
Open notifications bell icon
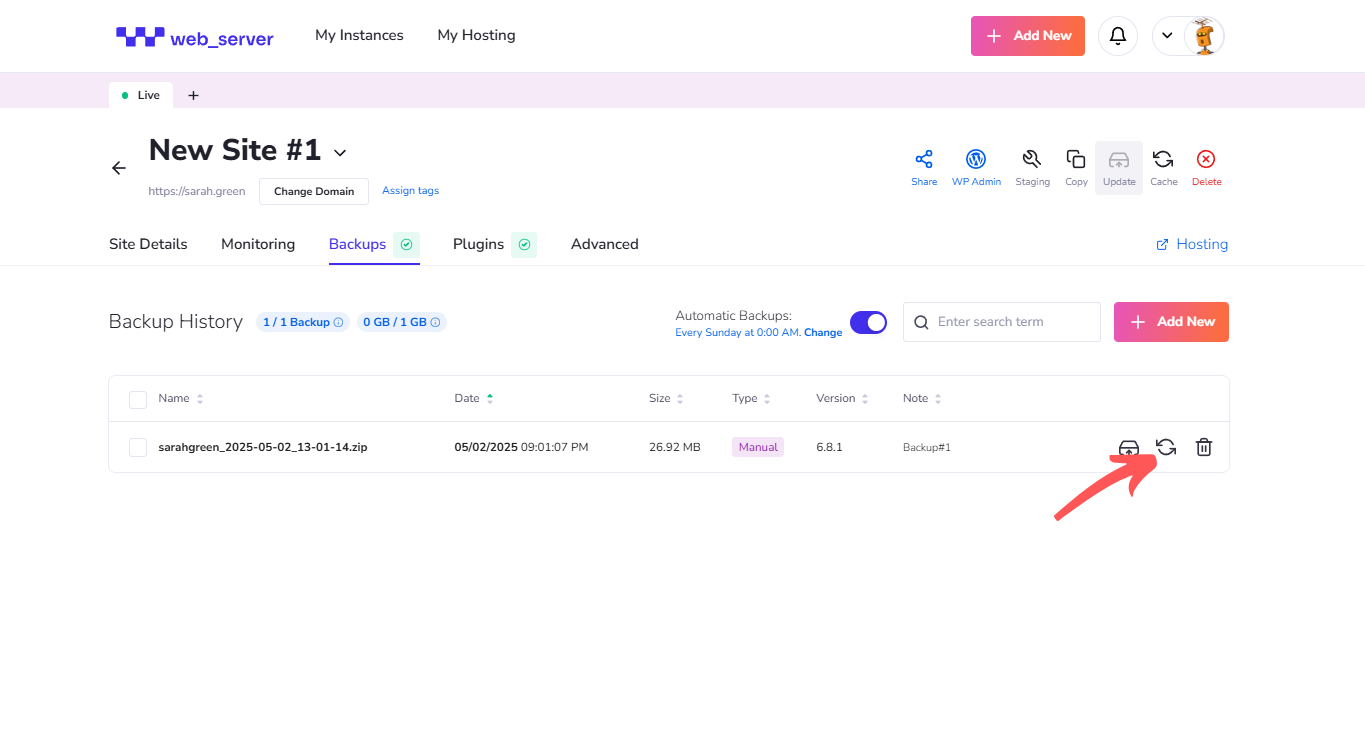(x=1118, y=36)
